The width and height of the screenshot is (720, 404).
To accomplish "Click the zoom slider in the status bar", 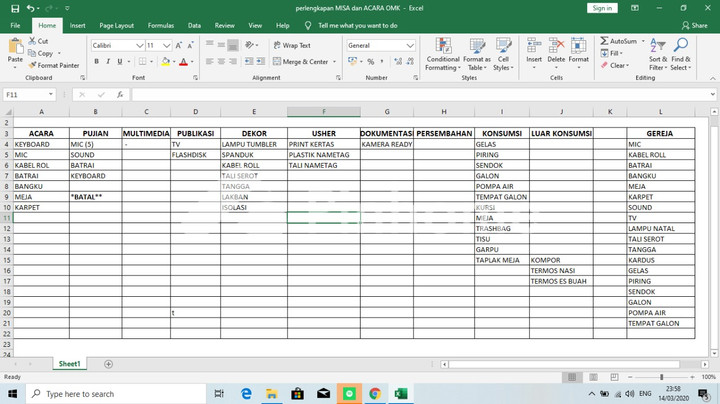I will coord(663,376).
